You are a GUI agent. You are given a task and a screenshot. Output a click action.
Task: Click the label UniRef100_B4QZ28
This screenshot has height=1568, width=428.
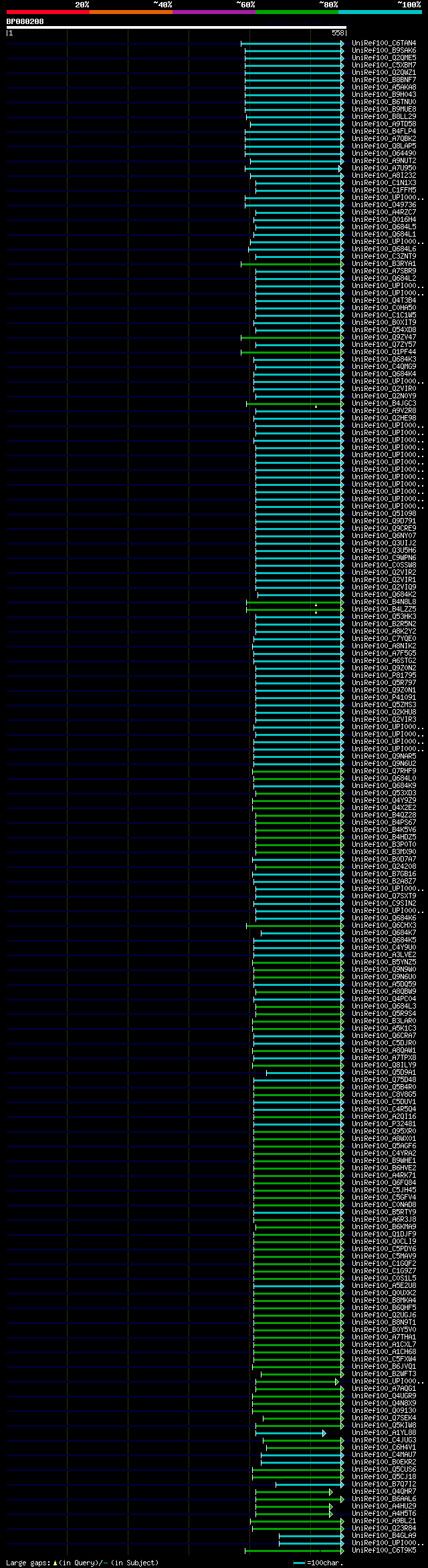384,815
